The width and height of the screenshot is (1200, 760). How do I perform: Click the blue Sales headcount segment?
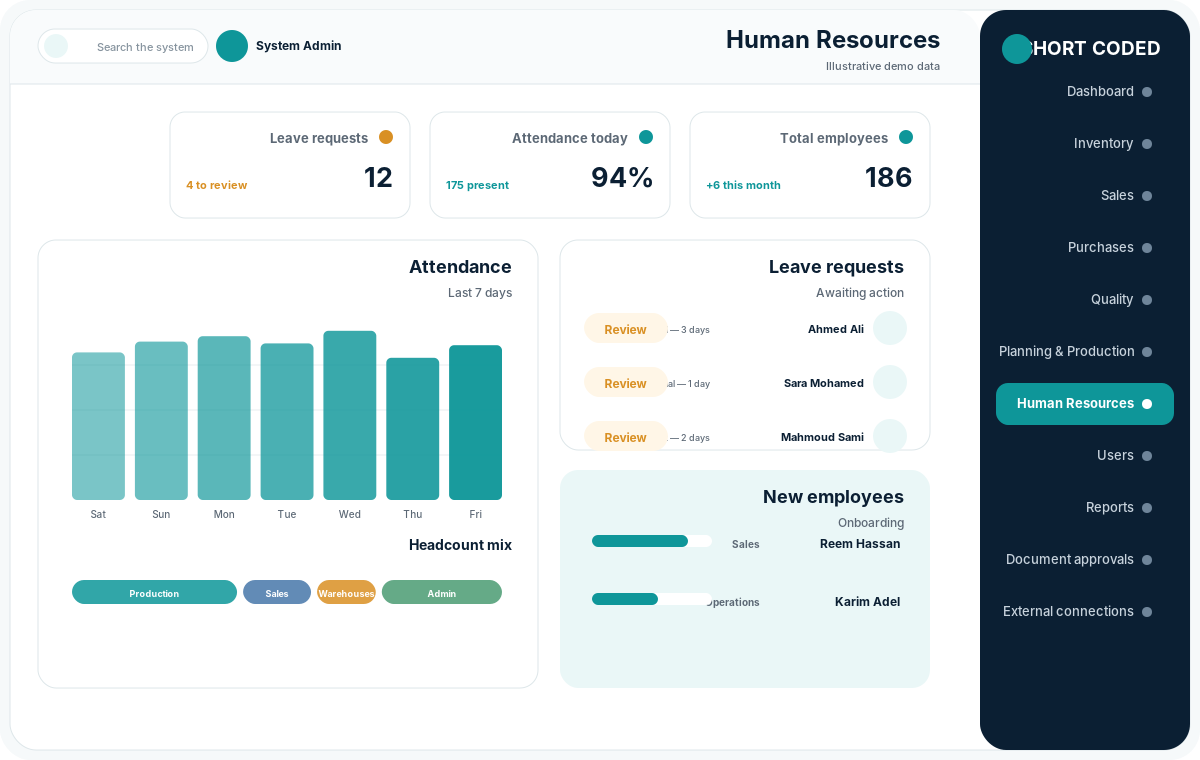pos(277,592)
